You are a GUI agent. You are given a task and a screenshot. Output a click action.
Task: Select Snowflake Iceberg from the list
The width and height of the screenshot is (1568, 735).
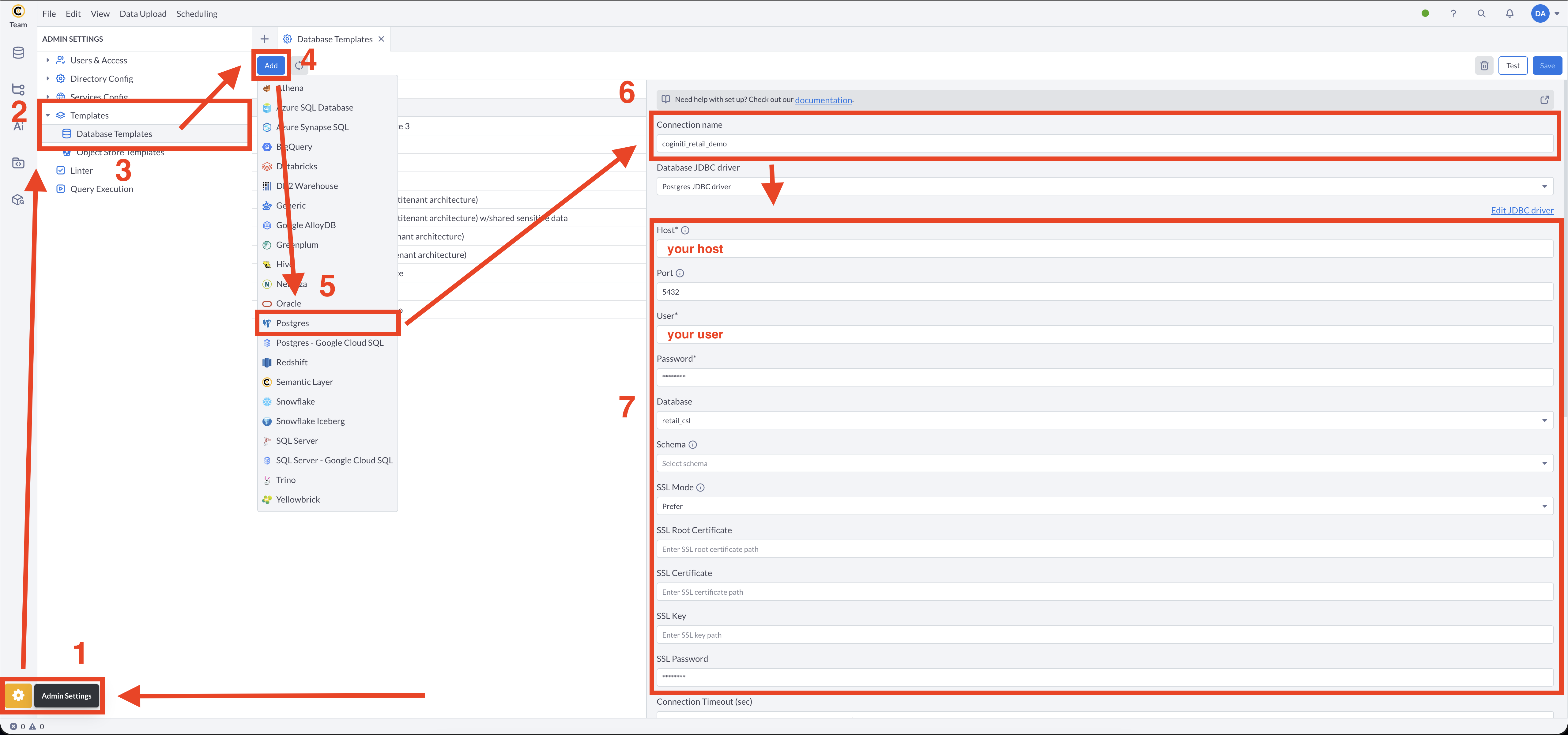[x=327, y=421]
